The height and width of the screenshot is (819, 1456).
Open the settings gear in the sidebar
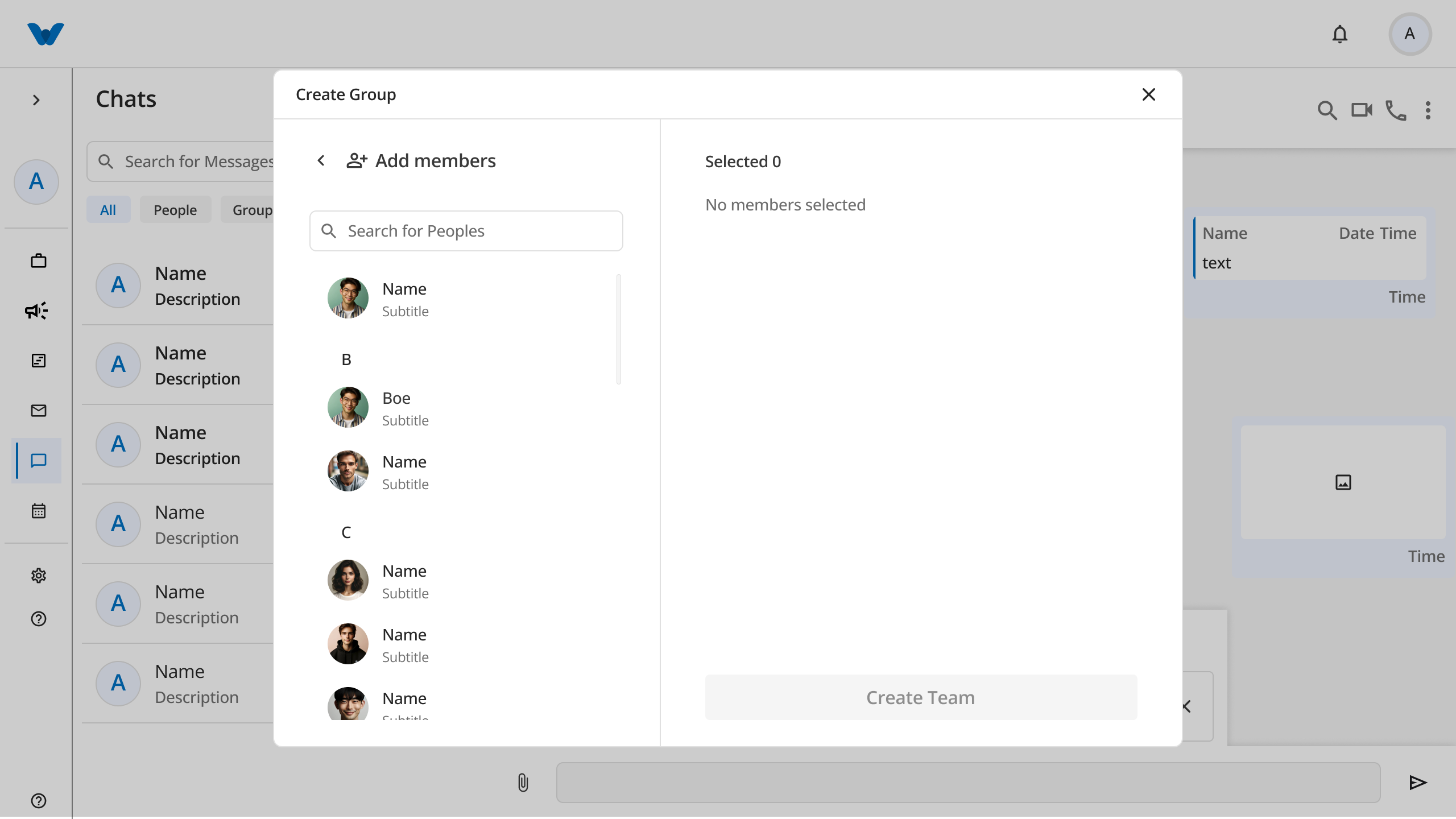39,576
